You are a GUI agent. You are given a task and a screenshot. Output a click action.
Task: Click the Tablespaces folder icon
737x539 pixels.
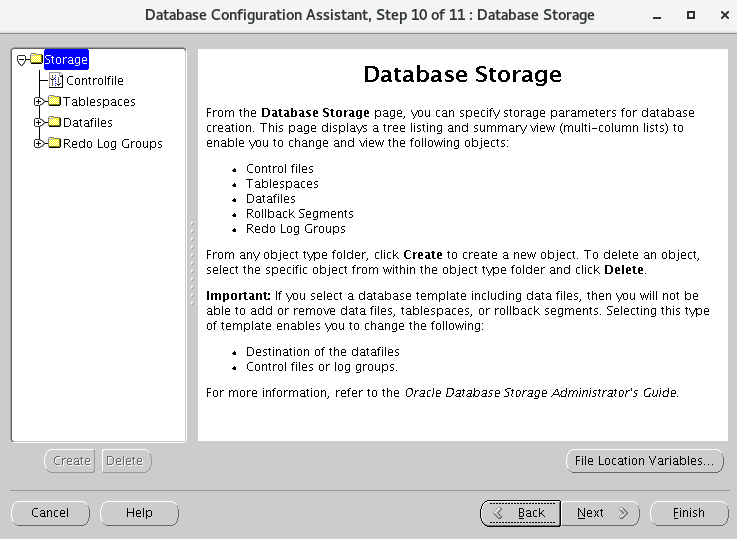coord(55,102)
